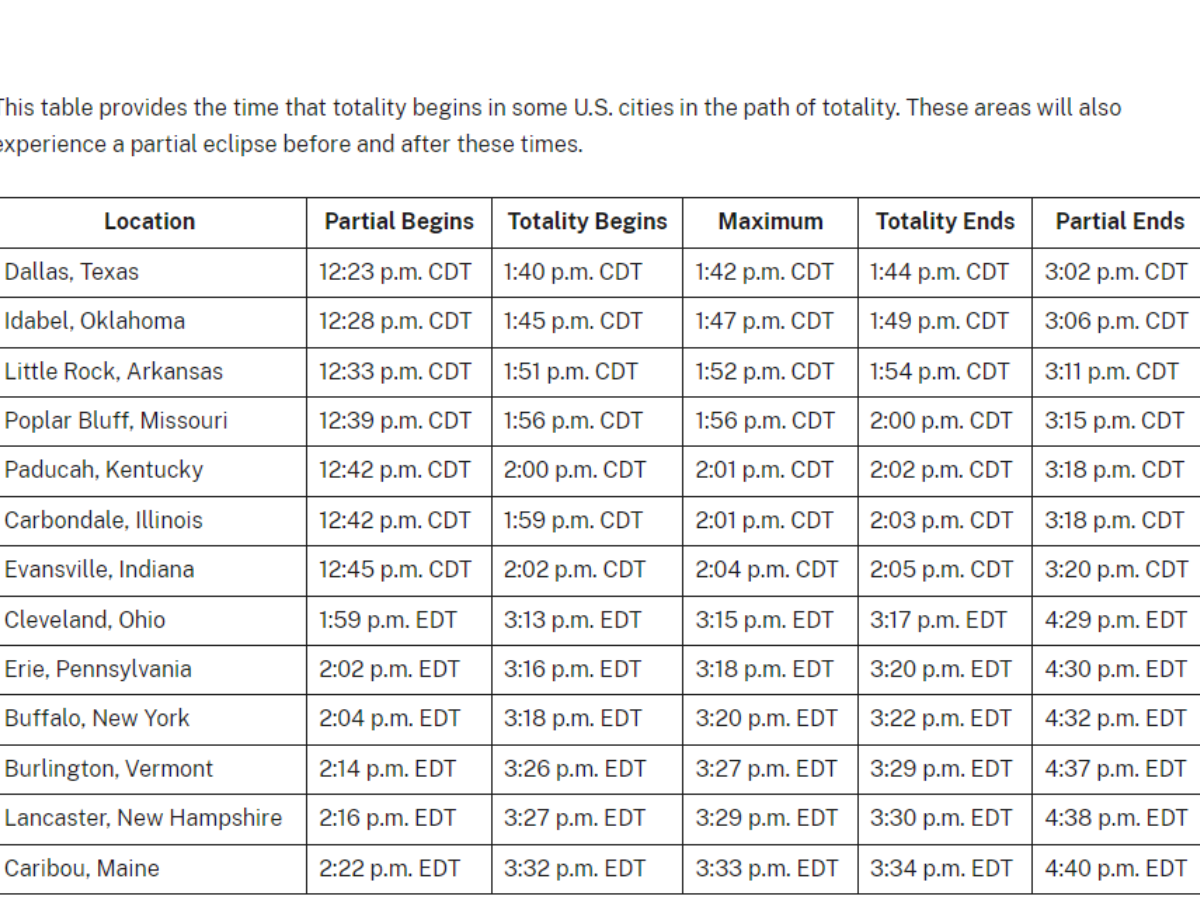Click Poplar Bluff, Missouri in the table
Viewport: 1200px width, 900px height.
tap(116, 421)
